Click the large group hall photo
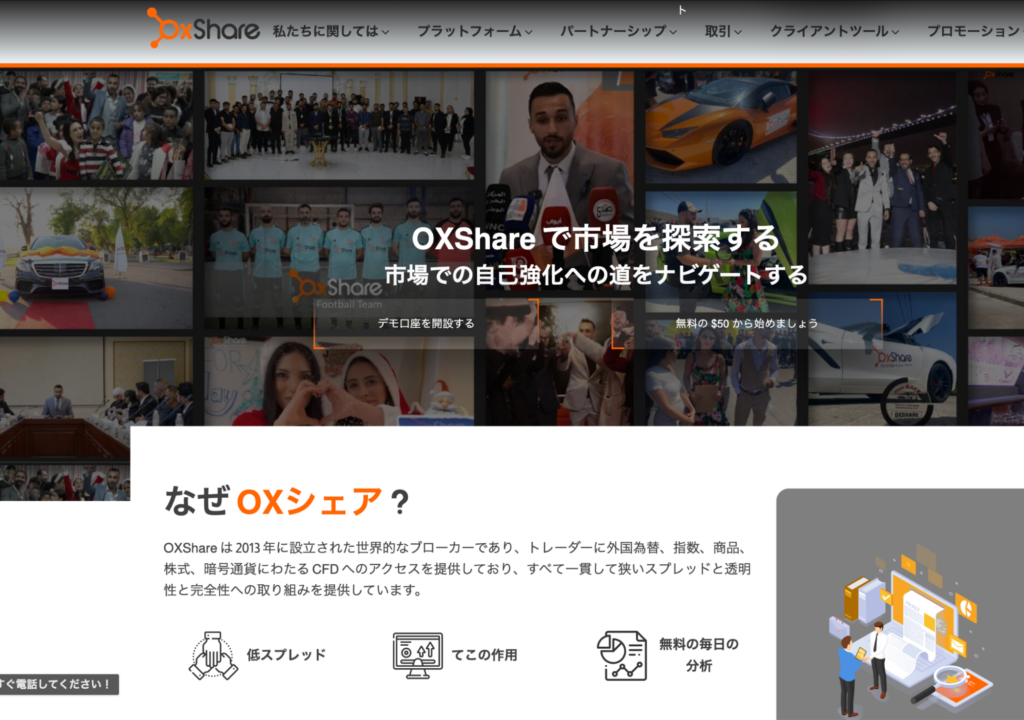The width and height of the screenshot is (1024, 720). tap(339, 125)
